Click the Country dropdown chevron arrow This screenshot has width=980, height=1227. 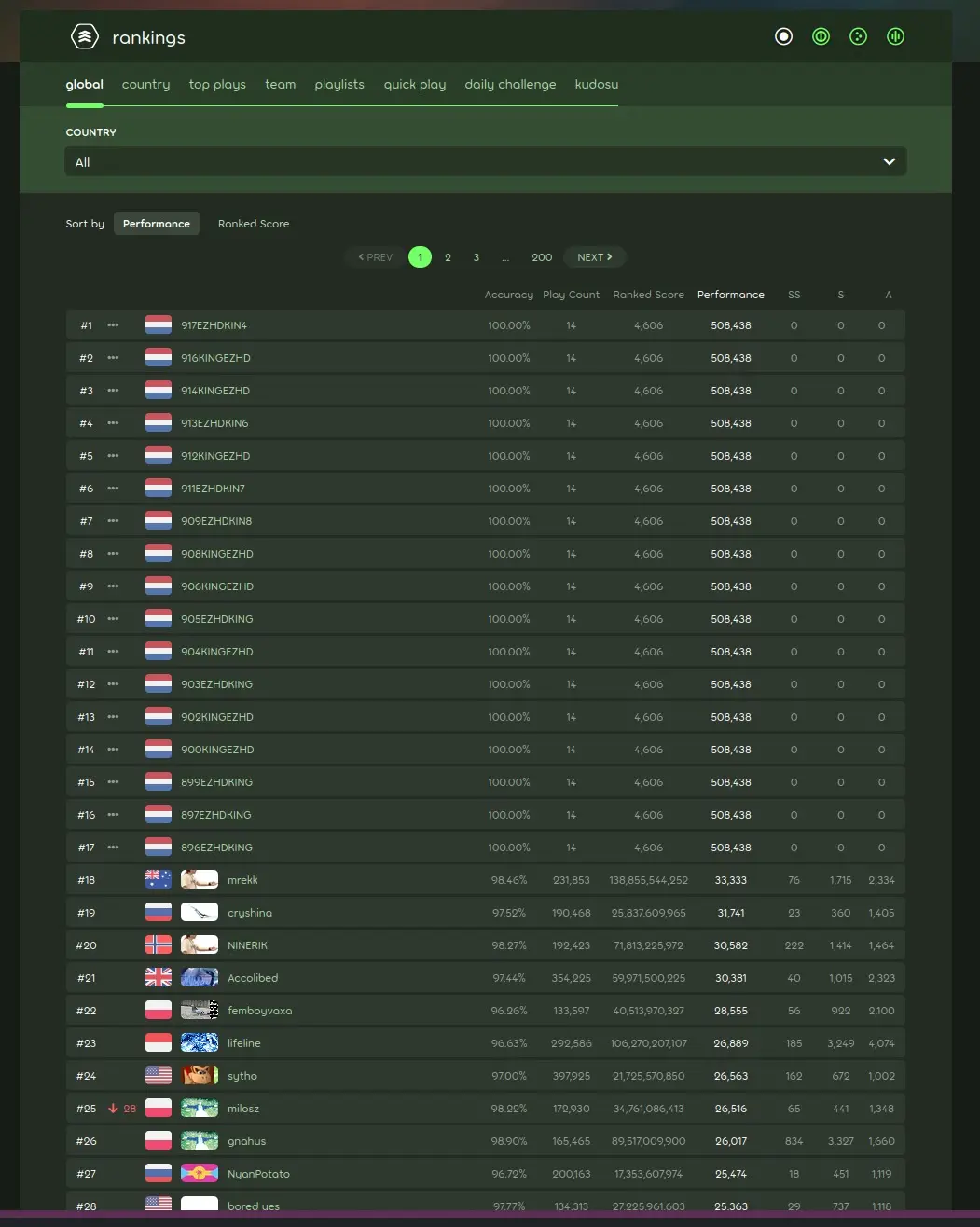[889, 162]
